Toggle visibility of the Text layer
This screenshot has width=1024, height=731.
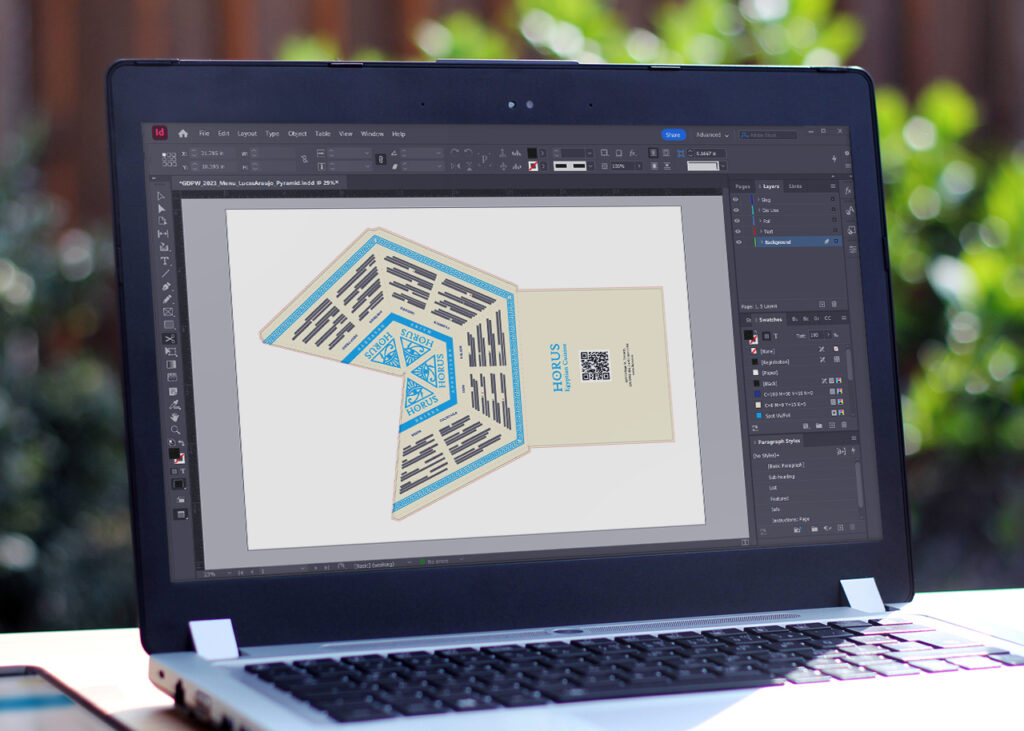click(737, 231)
